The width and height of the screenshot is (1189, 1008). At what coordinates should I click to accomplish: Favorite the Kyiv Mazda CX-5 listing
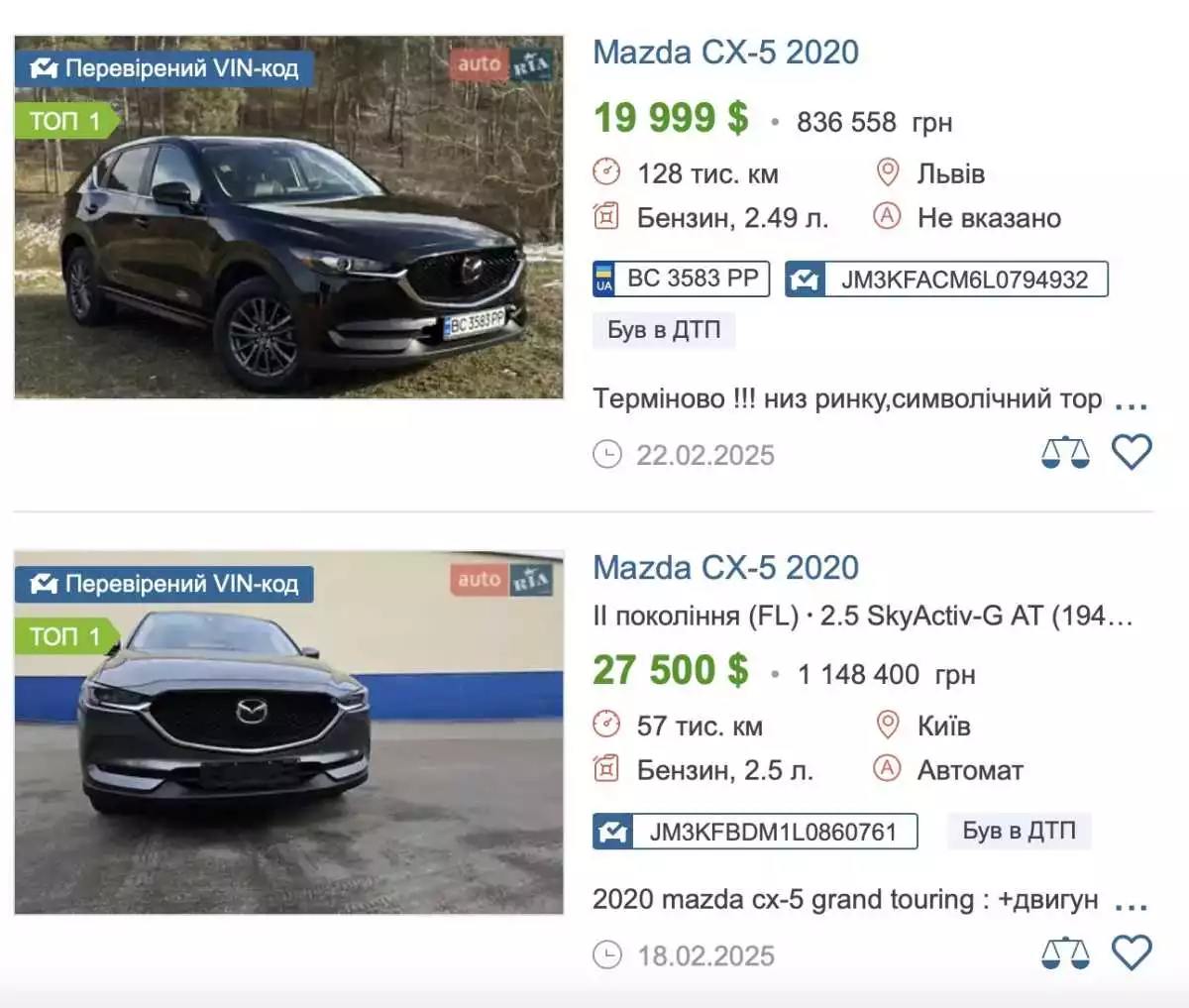[x=1132, y=952]
